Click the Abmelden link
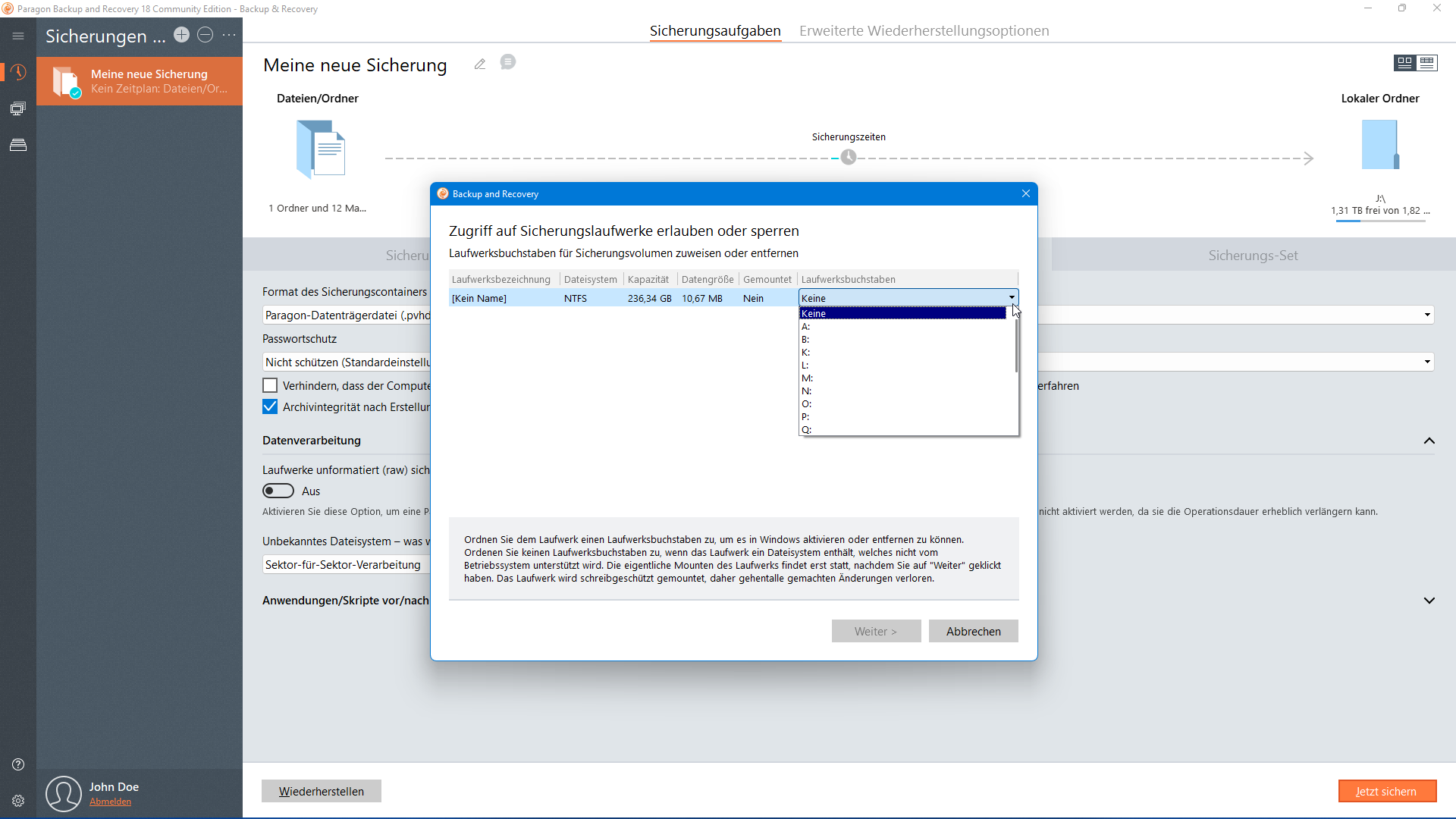This screenshot has width=1456, height=819. (x=110, y=802)
